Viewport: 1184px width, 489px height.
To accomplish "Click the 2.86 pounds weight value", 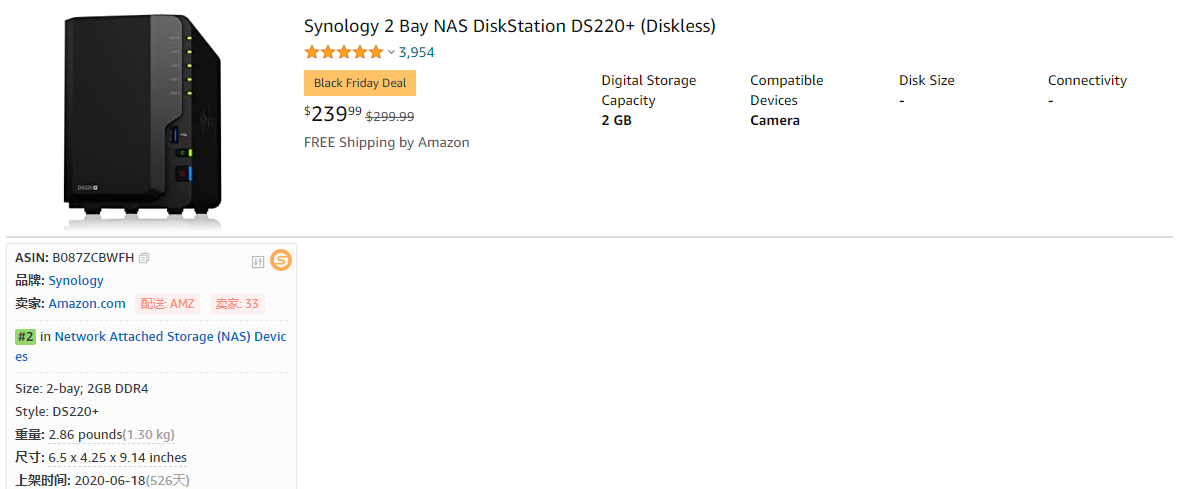I will coord(85,435).
